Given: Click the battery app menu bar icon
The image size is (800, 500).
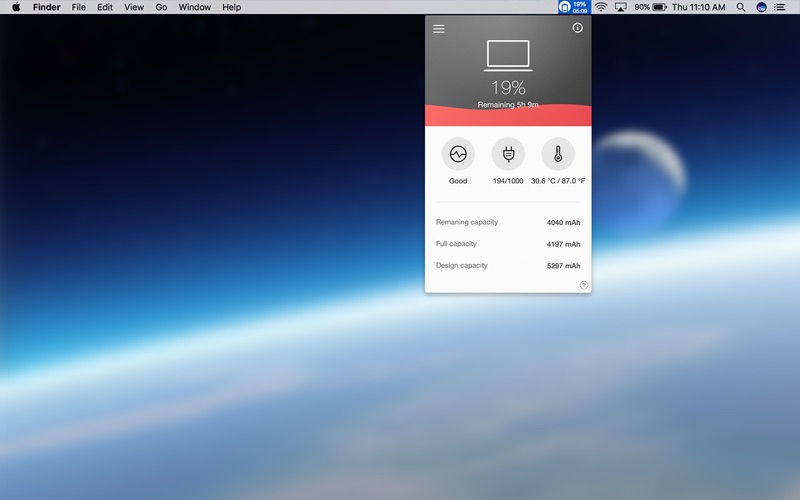Looking at the screenshot, I should pos(574,7).
